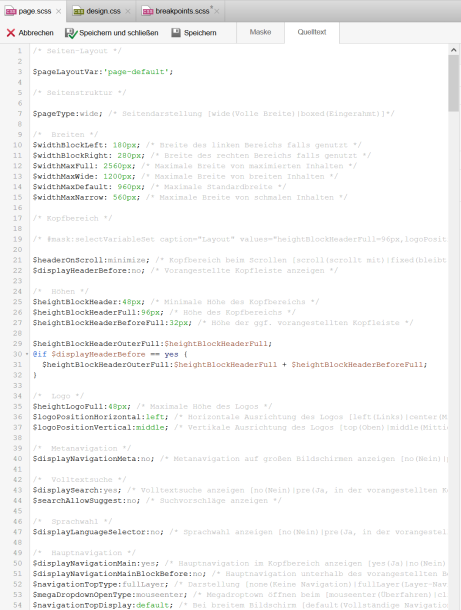Click the breakpoints.scss file icon
This screenshot has width=461, height=610.
(x=148, y=11)
